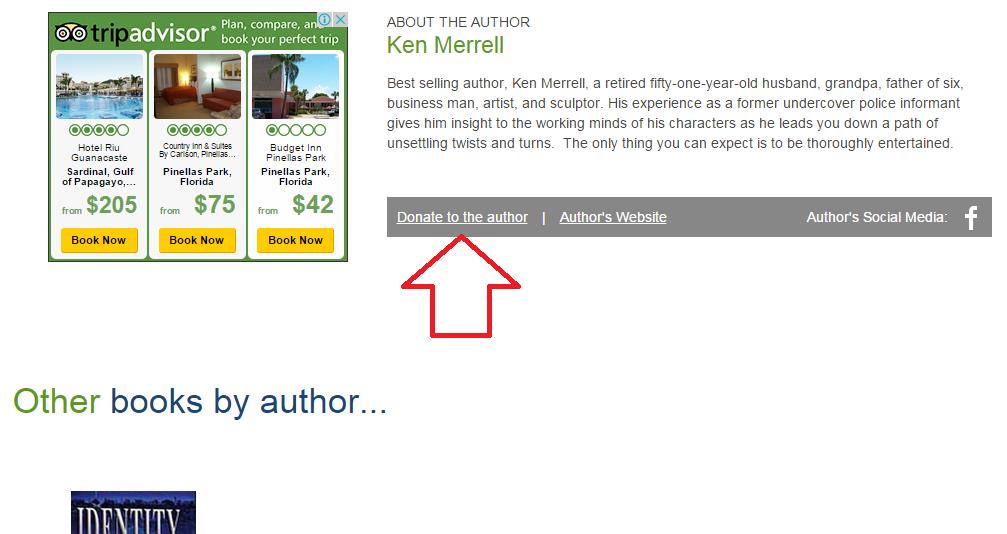Open the author's Facebook icon
This screenshot has height=534, width=1007.
click(x=971, y=218)
